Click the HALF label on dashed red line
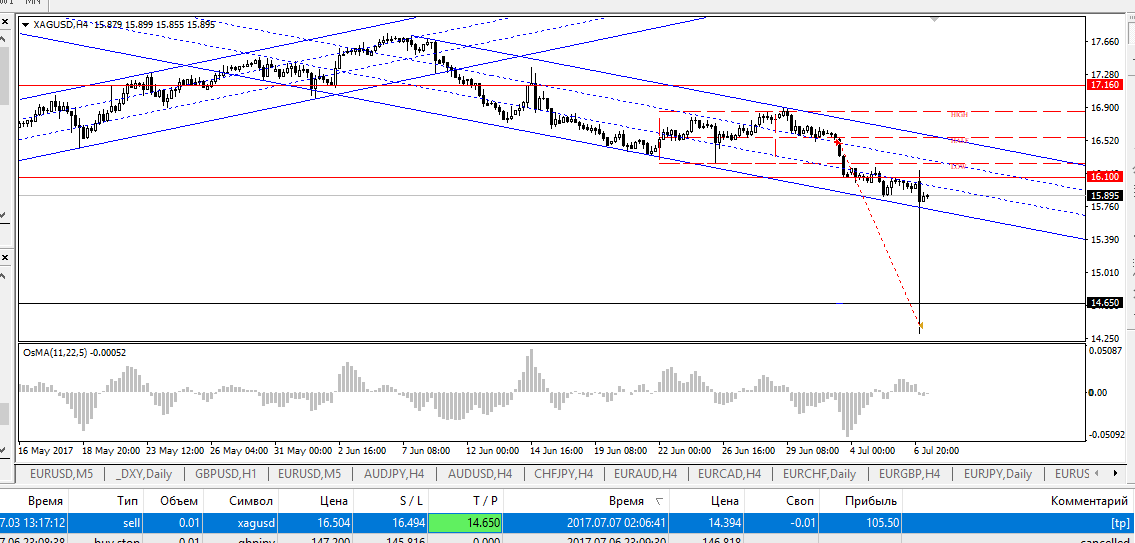 [958, 140]
